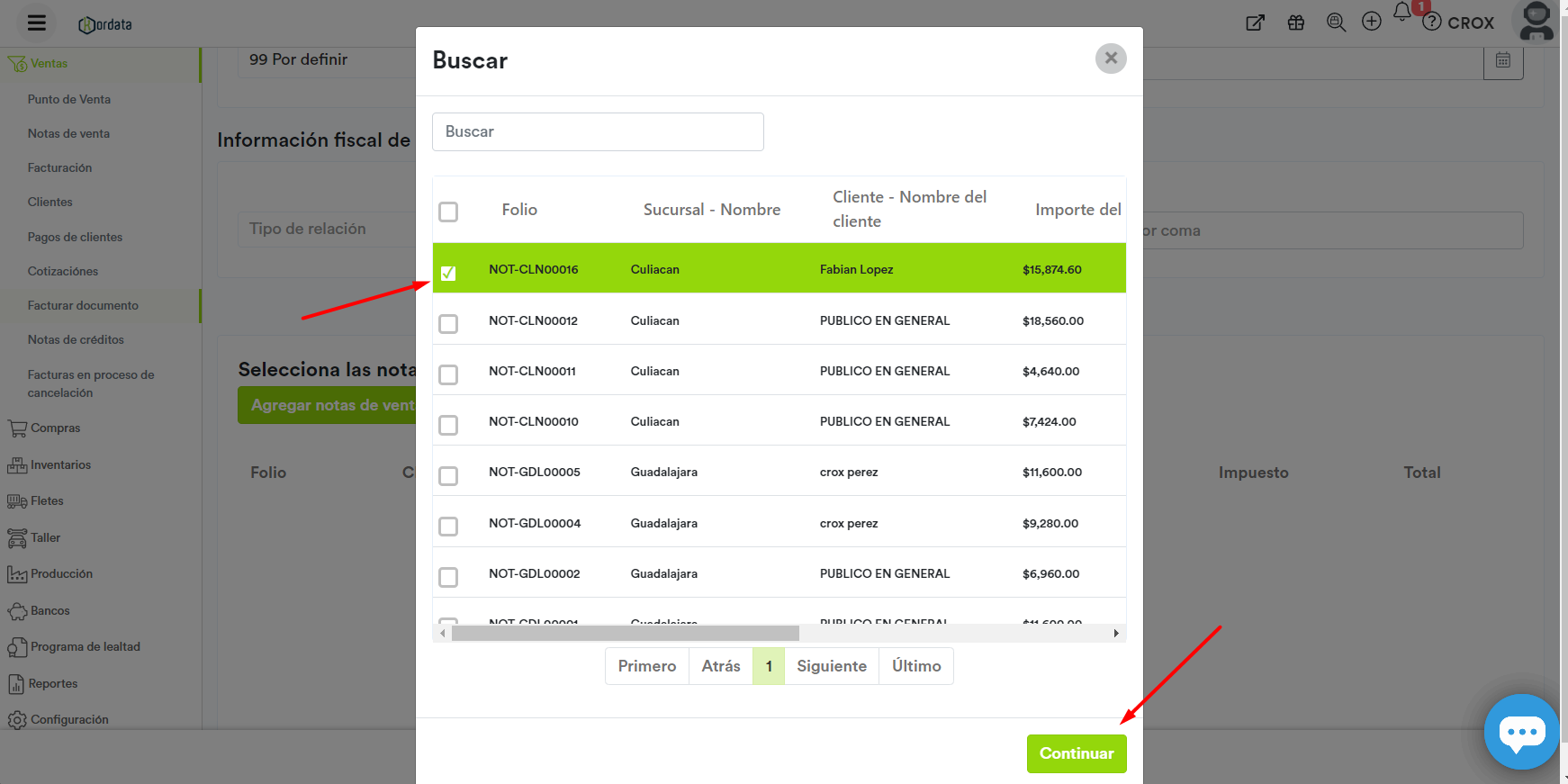Click the Buscar search input field
The image size is (1568, 784).
coord(598,132)
